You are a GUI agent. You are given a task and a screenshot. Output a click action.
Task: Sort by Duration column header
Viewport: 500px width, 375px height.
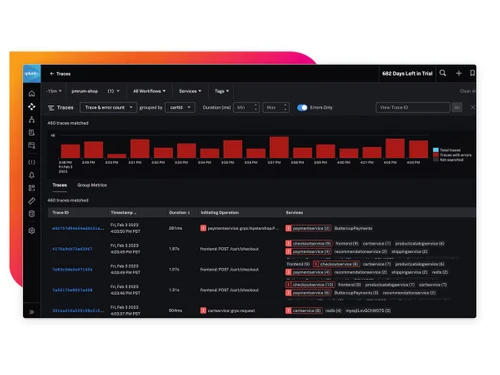[x=179, y=212]
